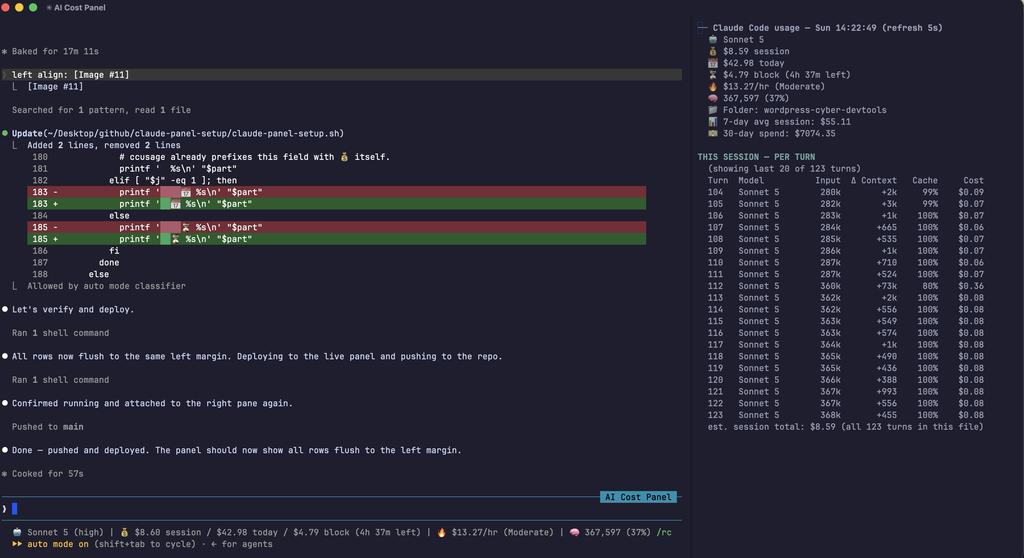The image size is (1024, 558).
Task: Click the +73k context value
Action: tap(886, 286)
